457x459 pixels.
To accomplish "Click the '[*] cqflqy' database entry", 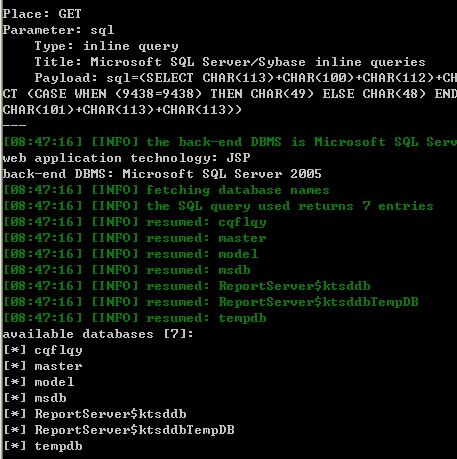I will 43,350.
